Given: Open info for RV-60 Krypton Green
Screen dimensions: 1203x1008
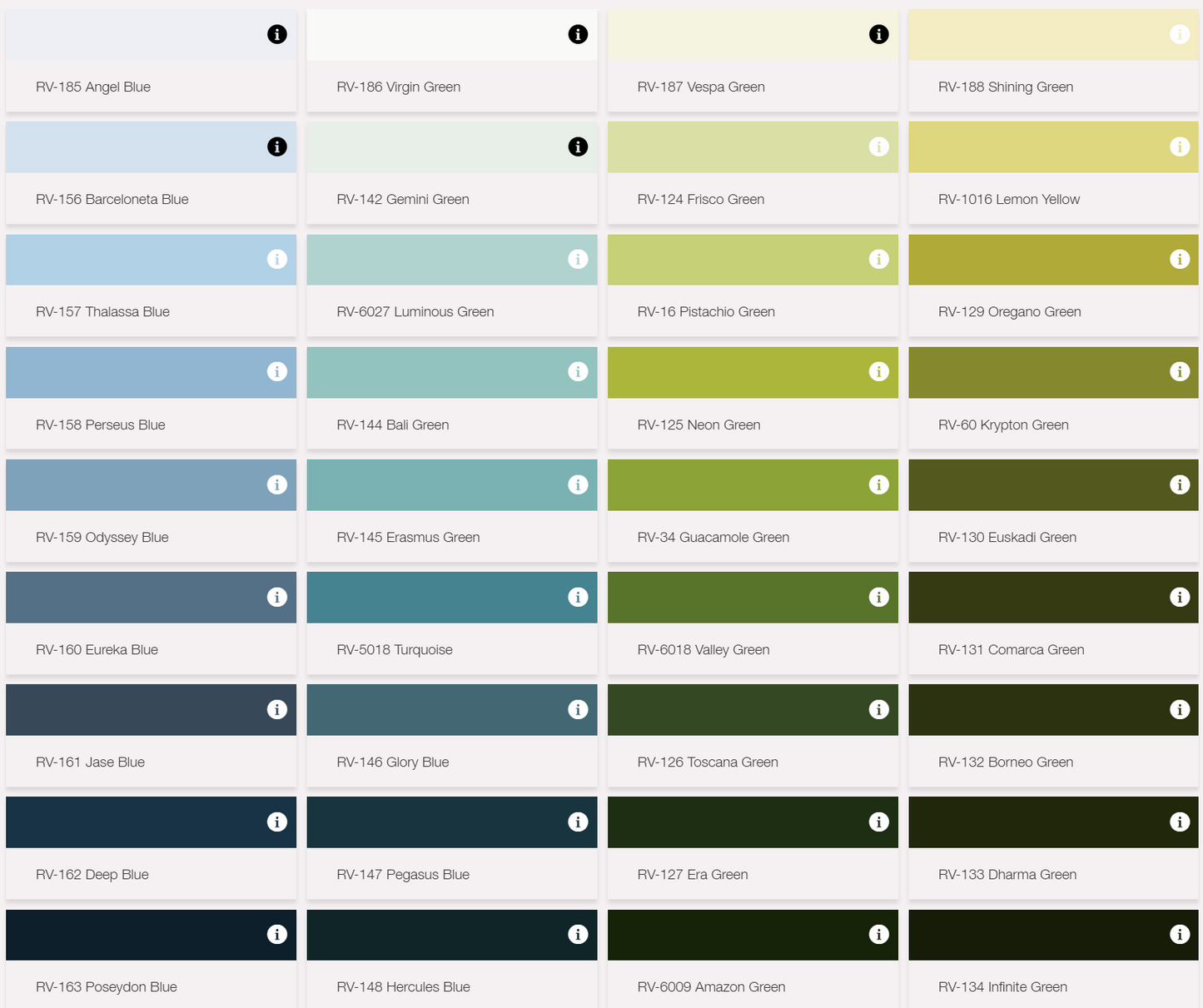Looking at the screenshot, I should (1180, 371).
